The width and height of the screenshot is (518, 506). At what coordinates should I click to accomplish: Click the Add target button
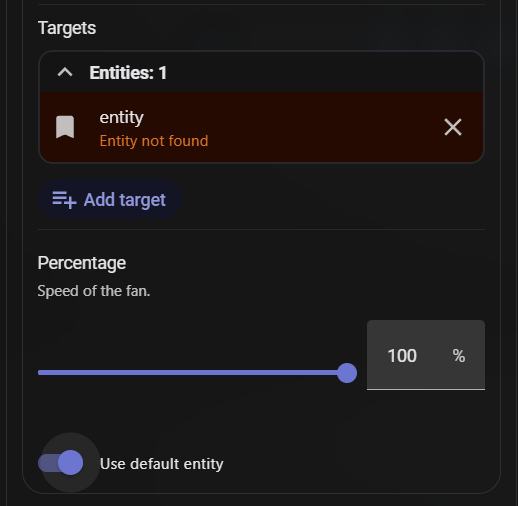click(110, 199)
